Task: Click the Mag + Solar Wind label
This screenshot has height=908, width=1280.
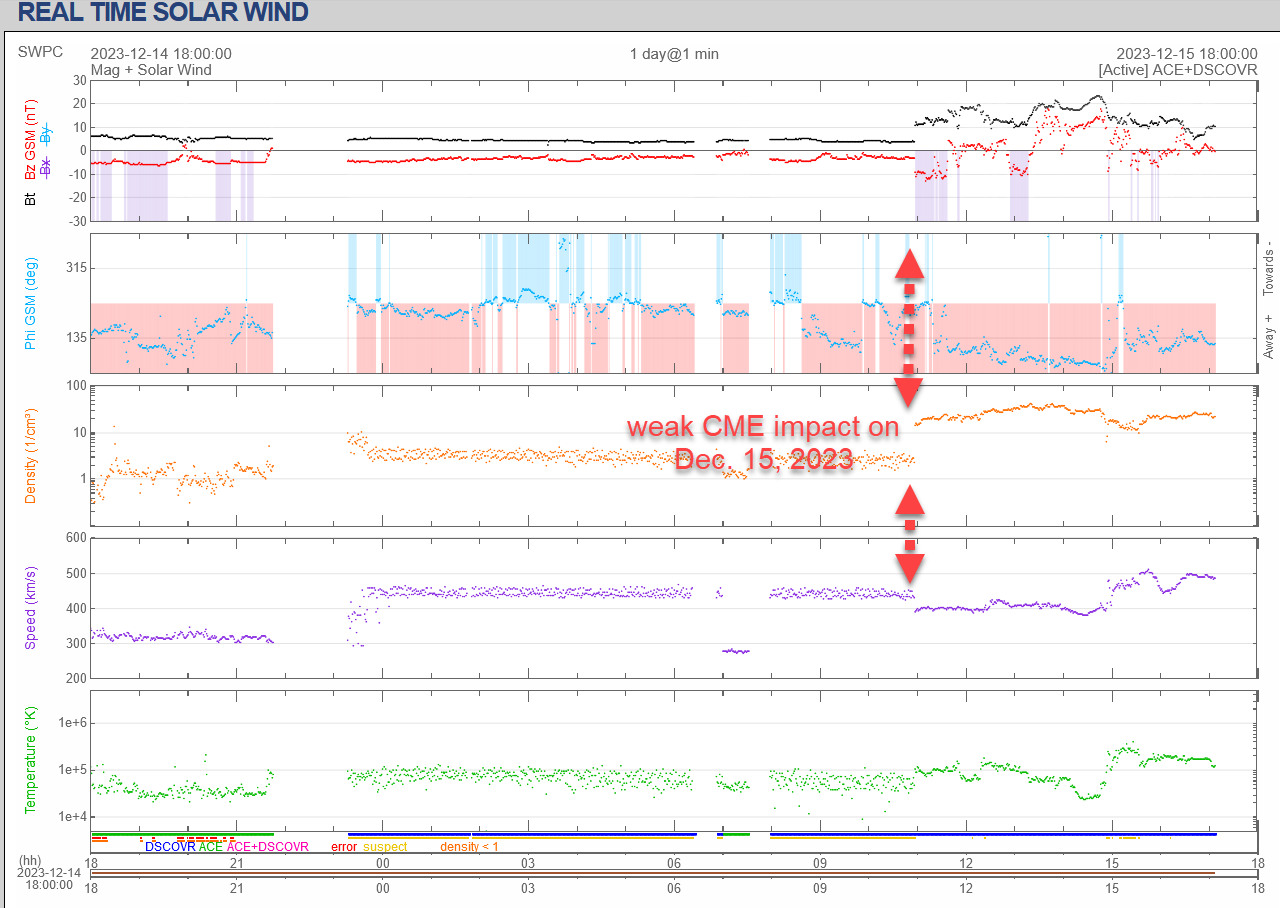Action: [151, 70]
